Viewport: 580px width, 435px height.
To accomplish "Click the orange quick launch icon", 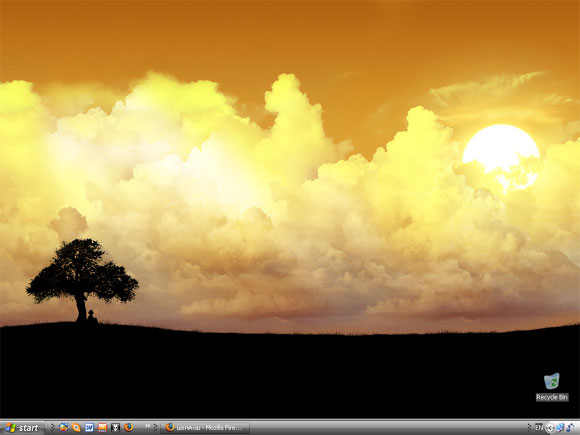I will pos(77,428).
